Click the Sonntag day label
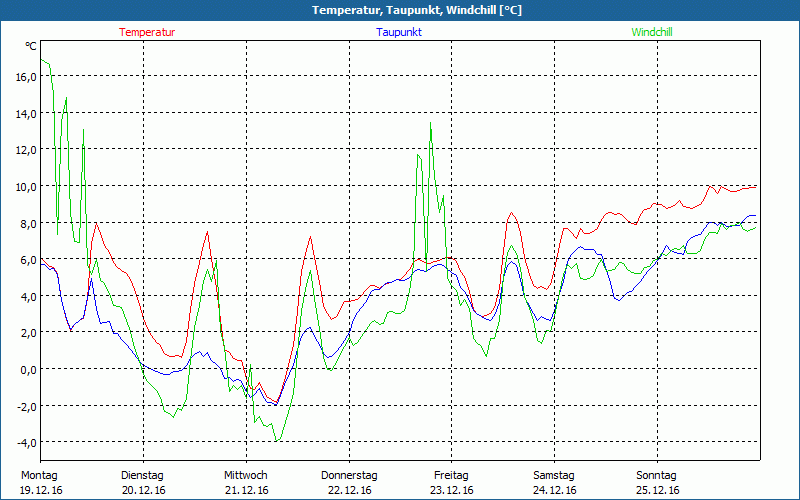The image size is (800, 500). pos(657,476)
